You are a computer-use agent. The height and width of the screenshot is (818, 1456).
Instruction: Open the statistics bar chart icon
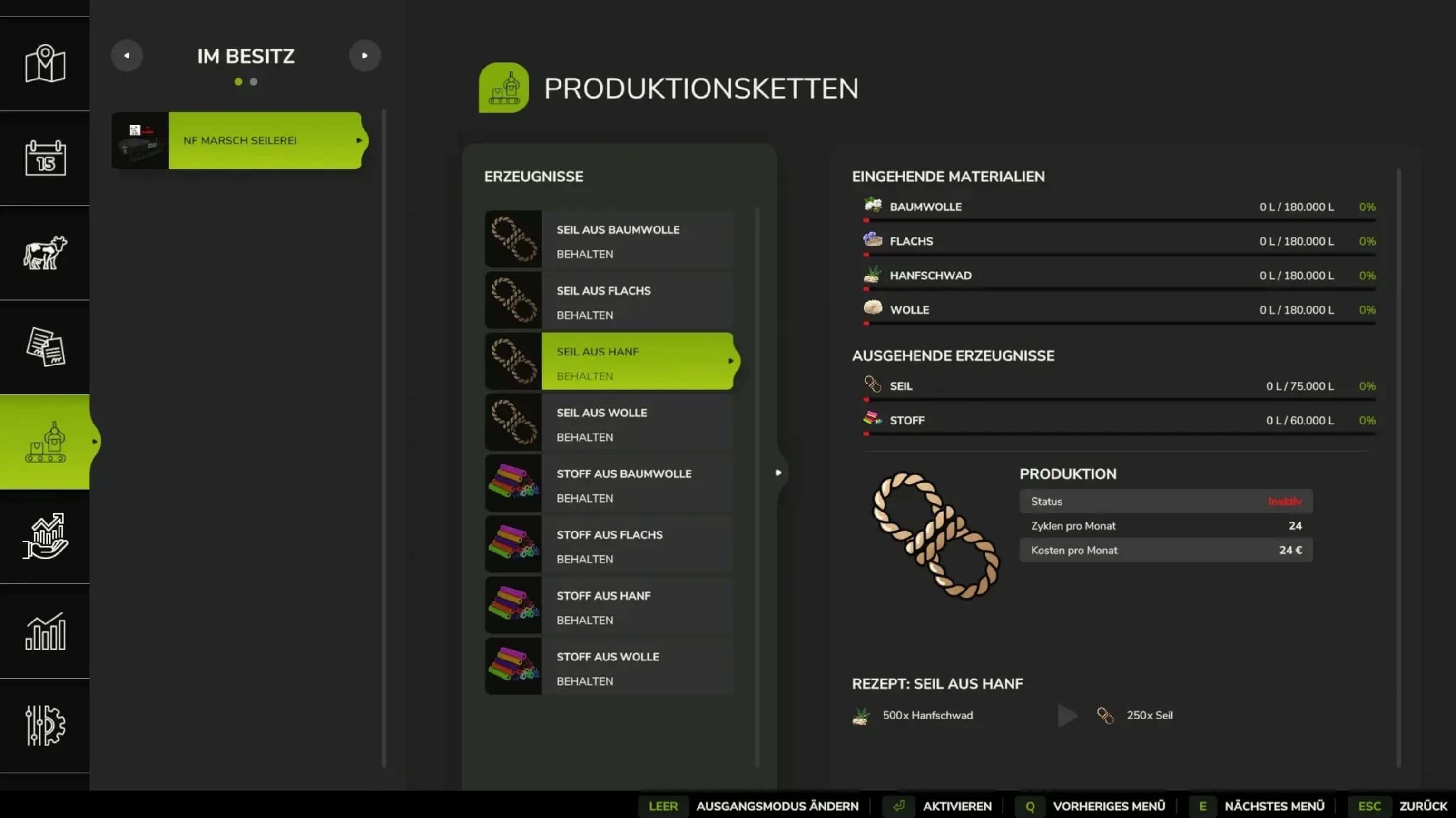point(45,631)
